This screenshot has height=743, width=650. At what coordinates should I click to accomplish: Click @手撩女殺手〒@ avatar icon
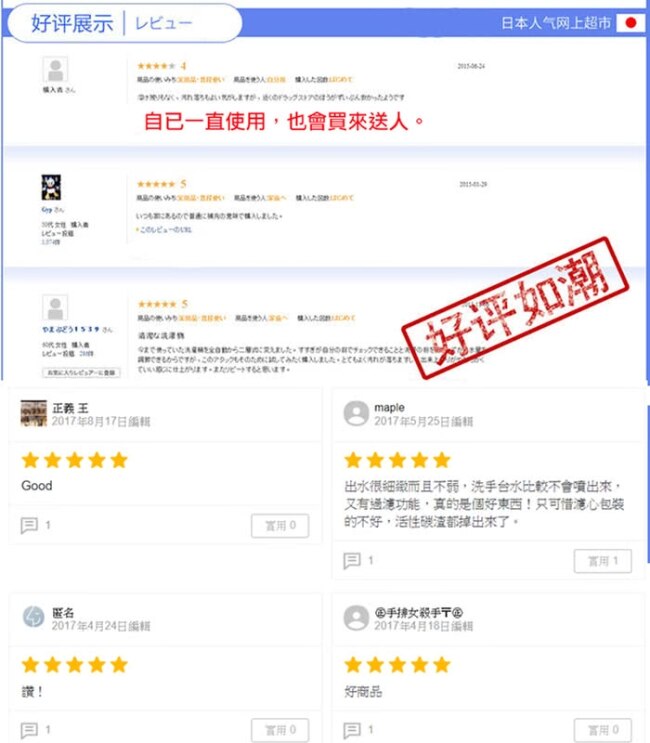356,617
